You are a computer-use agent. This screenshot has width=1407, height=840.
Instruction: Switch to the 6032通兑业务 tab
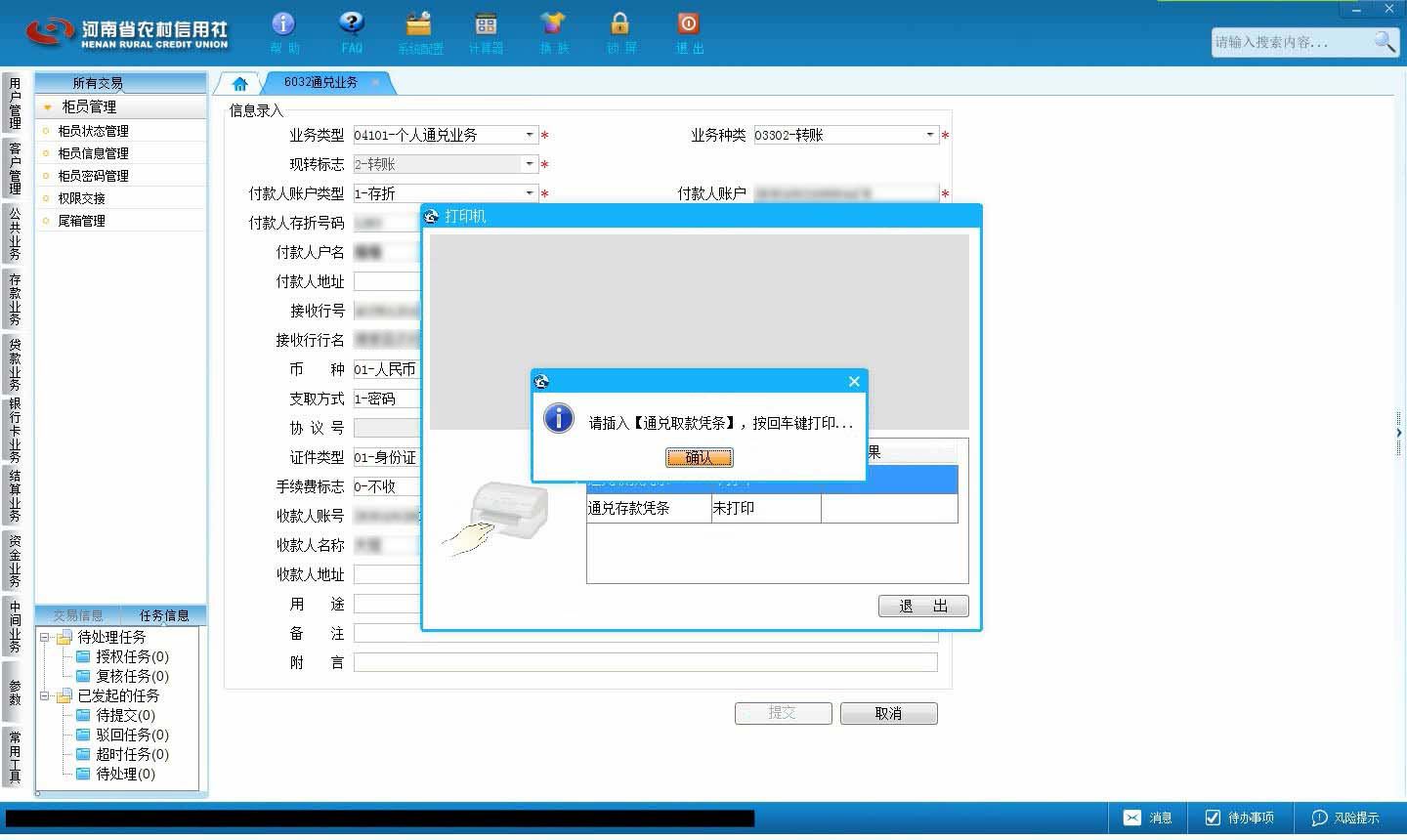coord(320,83)
